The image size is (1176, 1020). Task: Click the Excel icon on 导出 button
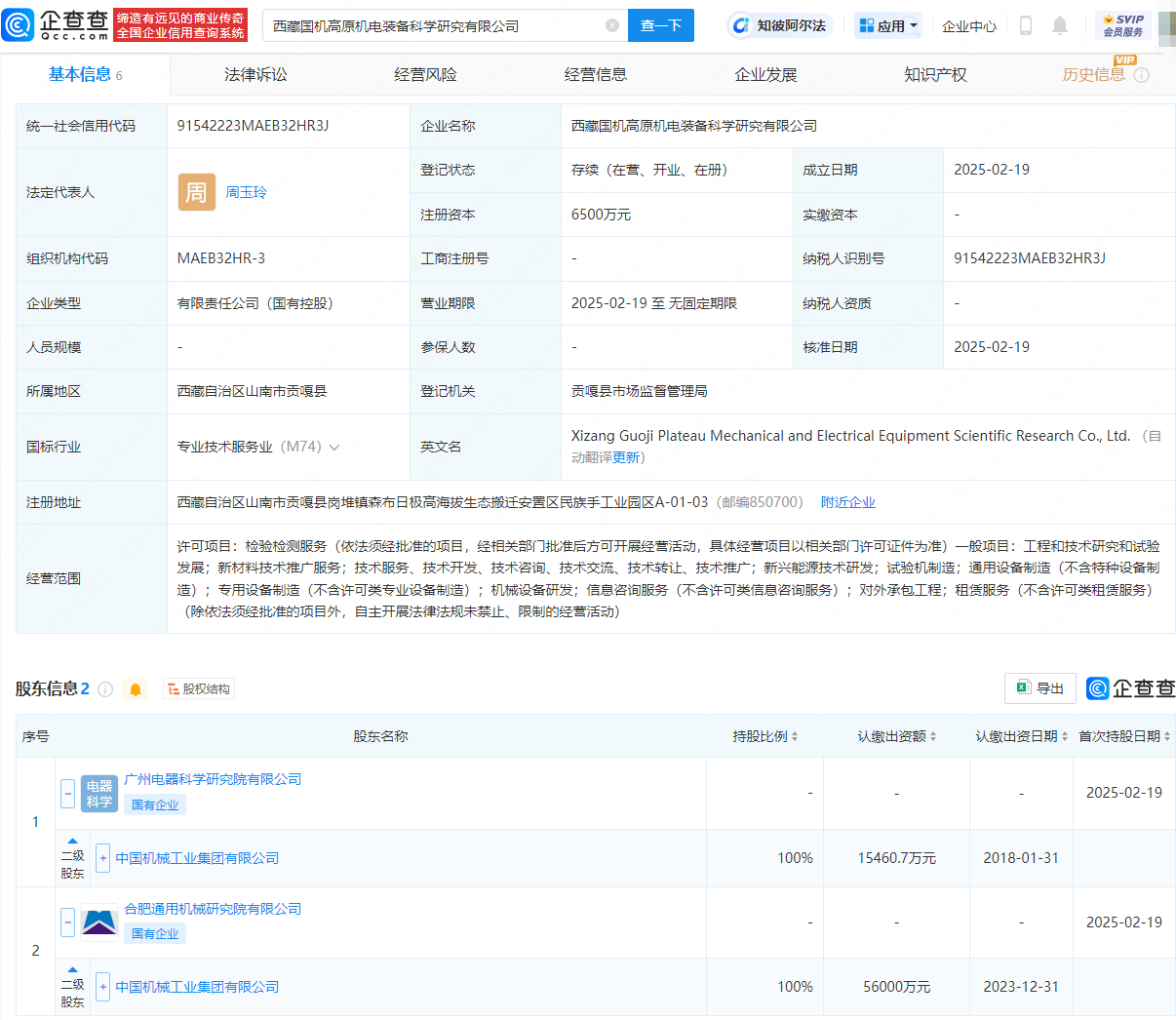[x=1023, y=688]
